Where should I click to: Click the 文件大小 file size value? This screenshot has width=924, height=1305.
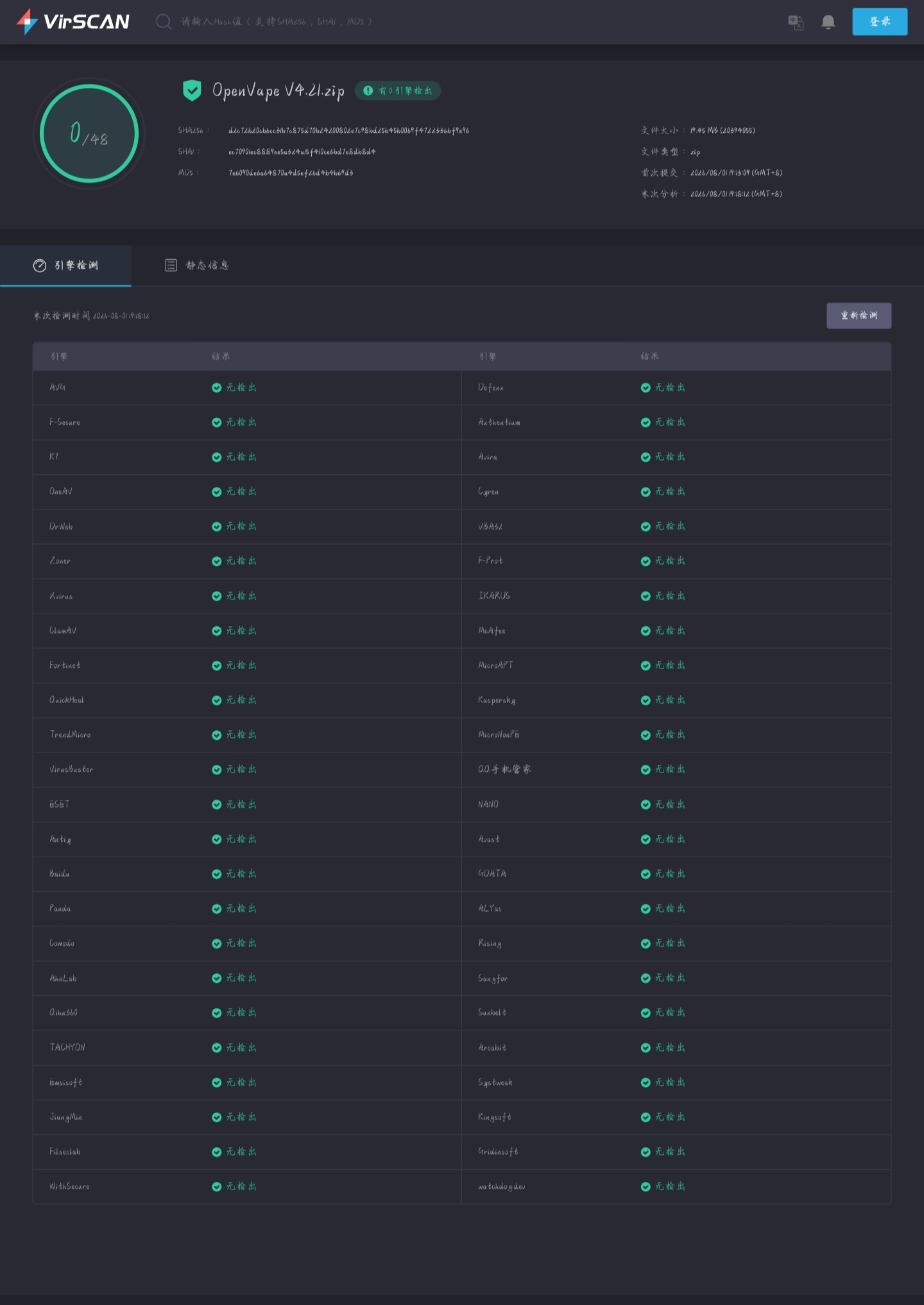723,130
